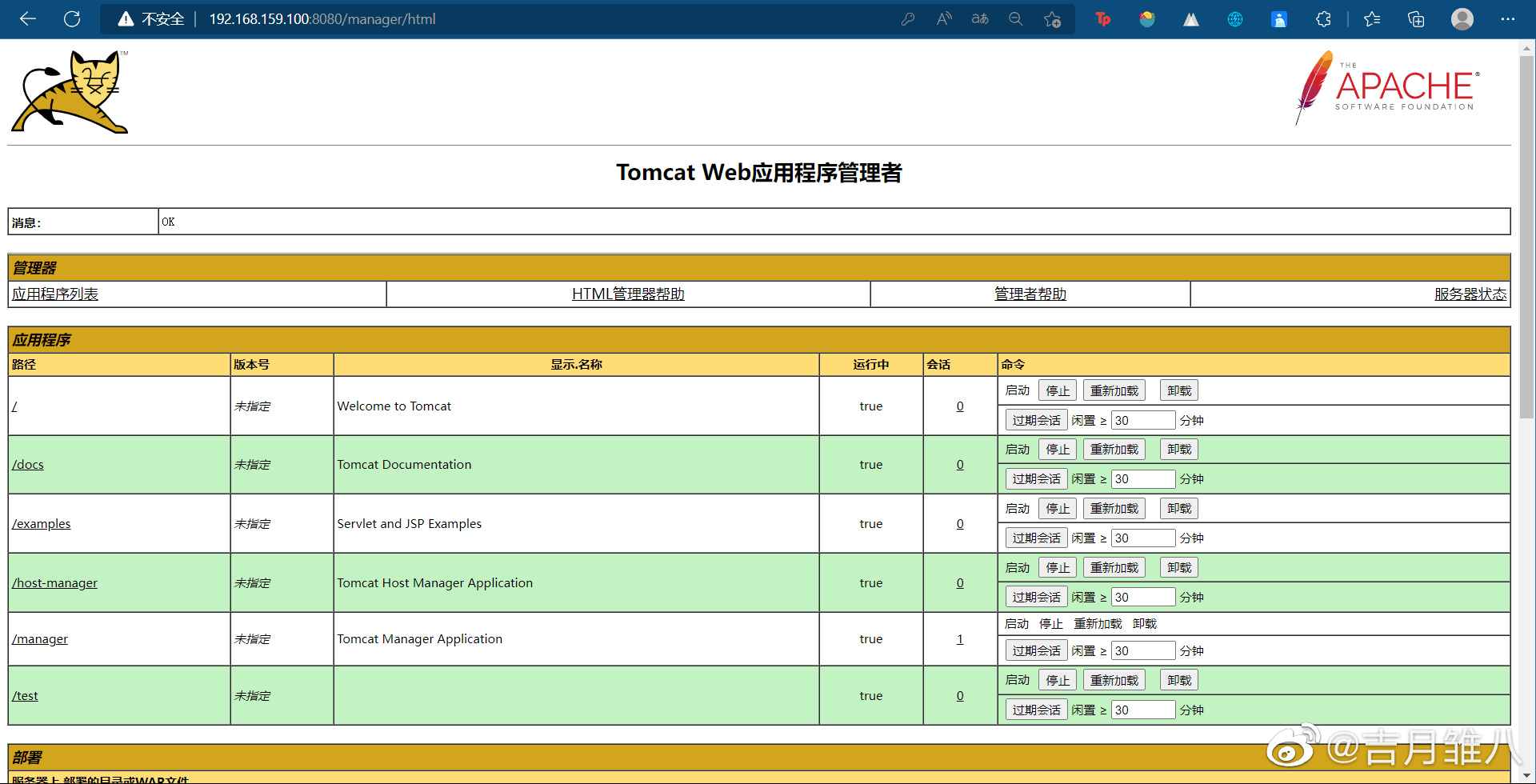Open the extensions puzzle piece menu
The height and width of the screenshot is (784, 1536).
(x=1323, y=19)
